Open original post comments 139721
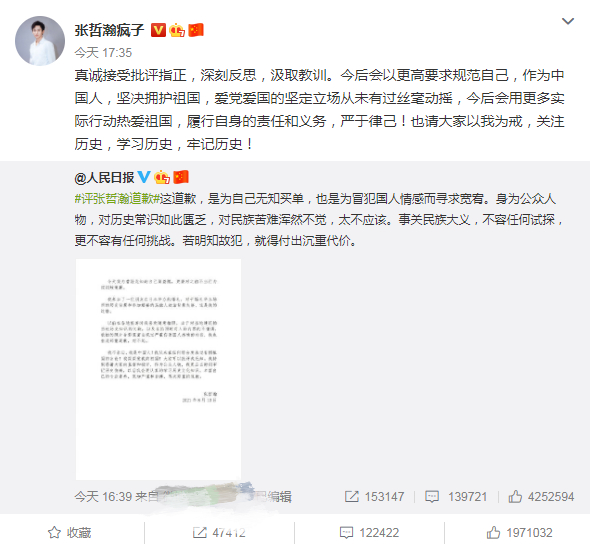 coord(456,497)
